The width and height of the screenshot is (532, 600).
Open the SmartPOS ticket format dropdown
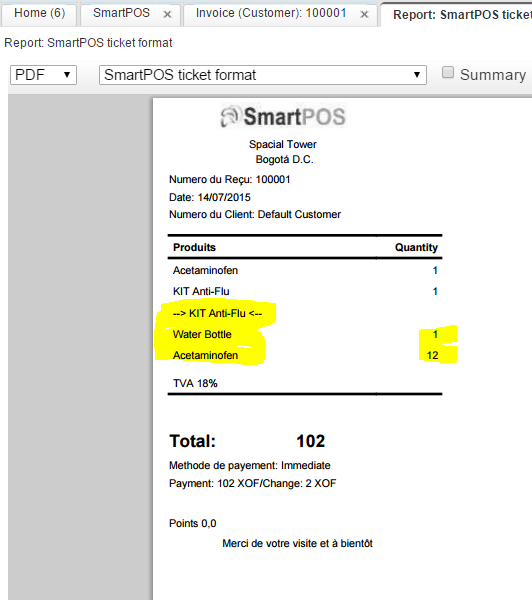(x=263, y=75)
